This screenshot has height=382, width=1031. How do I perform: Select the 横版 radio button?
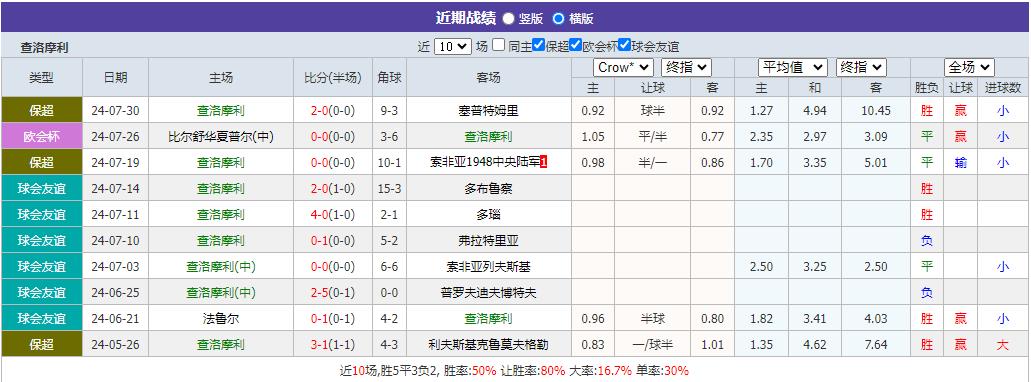click(x=558, y=18)
